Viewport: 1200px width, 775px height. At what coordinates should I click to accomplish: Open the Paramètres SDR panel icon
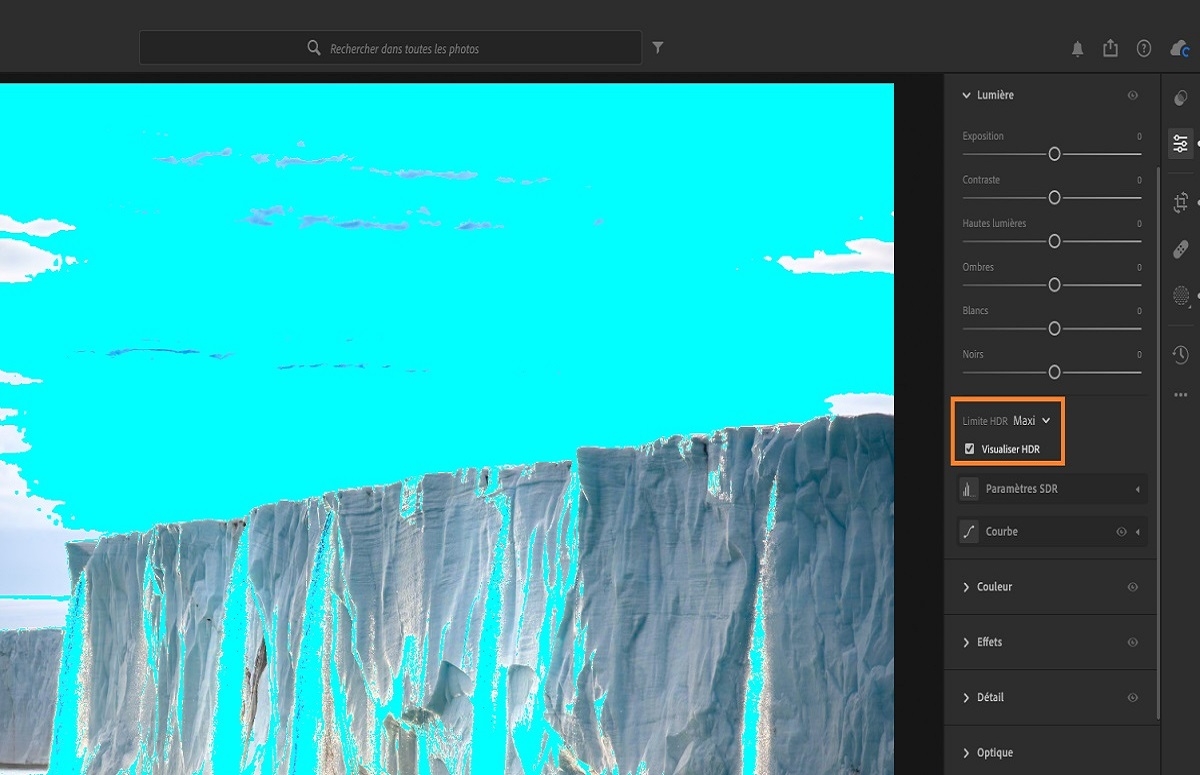pos(968,489)
